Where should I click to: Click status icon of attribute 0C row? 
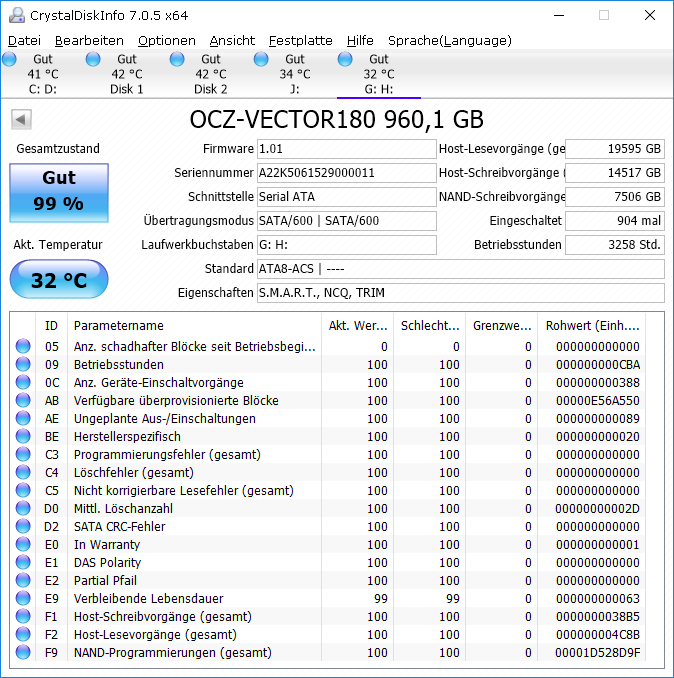(x=23, y=383)
